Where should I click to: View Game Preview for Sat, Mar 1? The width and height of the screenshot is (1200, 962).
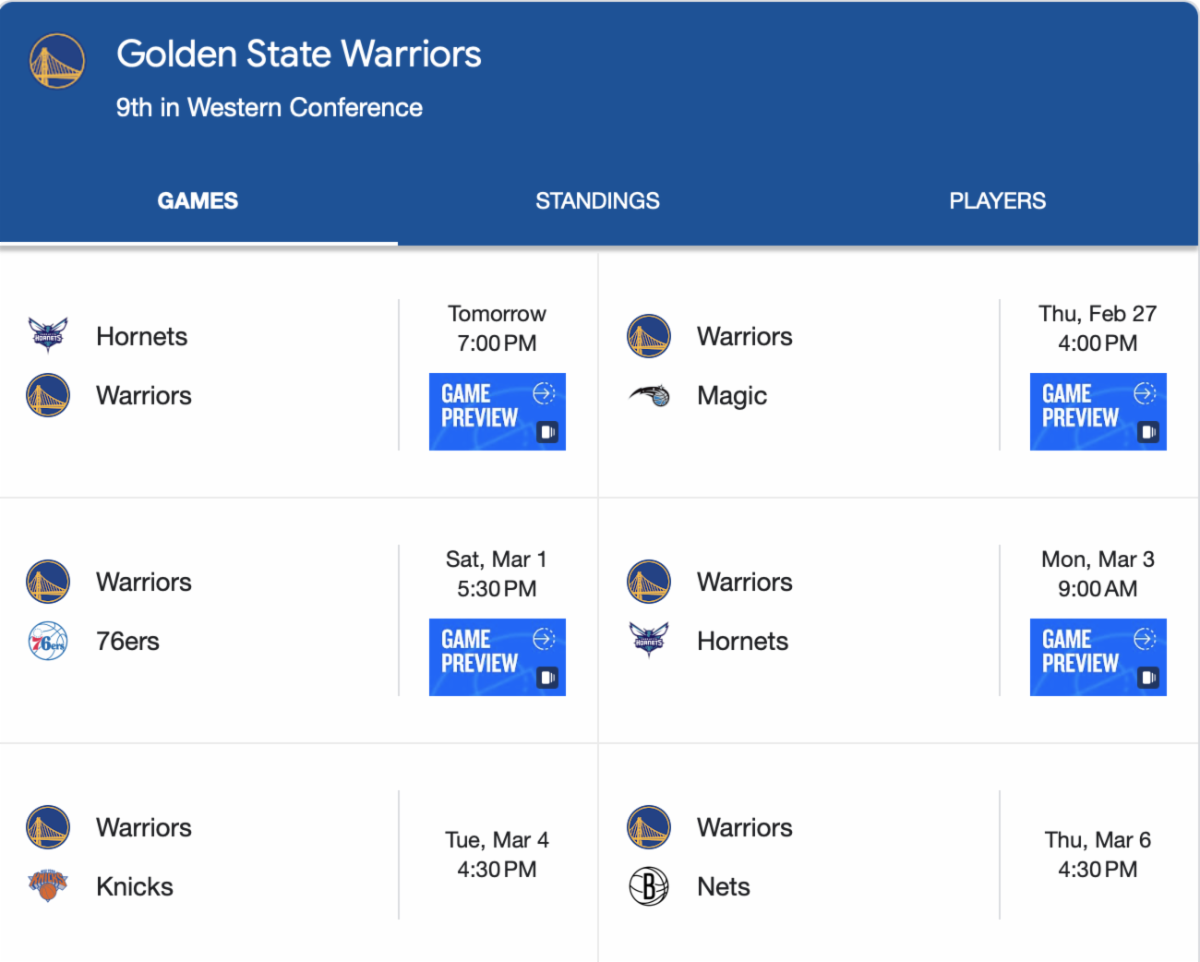497,656
